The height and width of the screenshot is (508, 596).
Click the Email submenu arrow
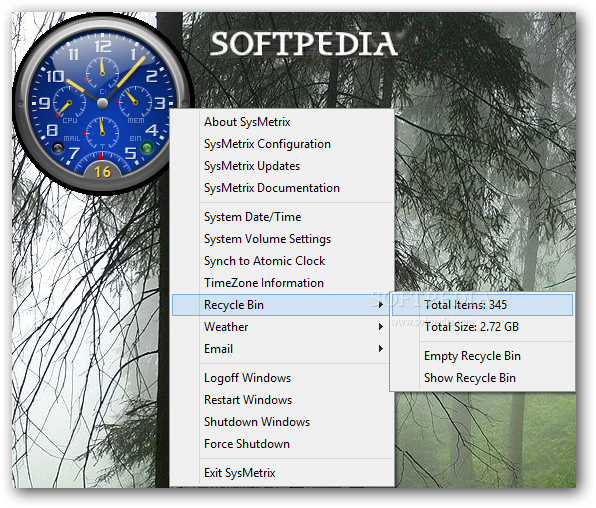coord(381,349)
